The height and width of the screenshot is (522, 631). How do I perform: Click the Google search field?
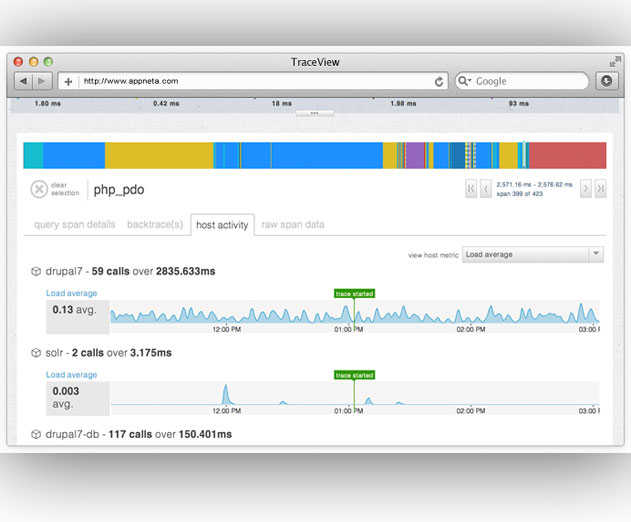tap(522, 81)
